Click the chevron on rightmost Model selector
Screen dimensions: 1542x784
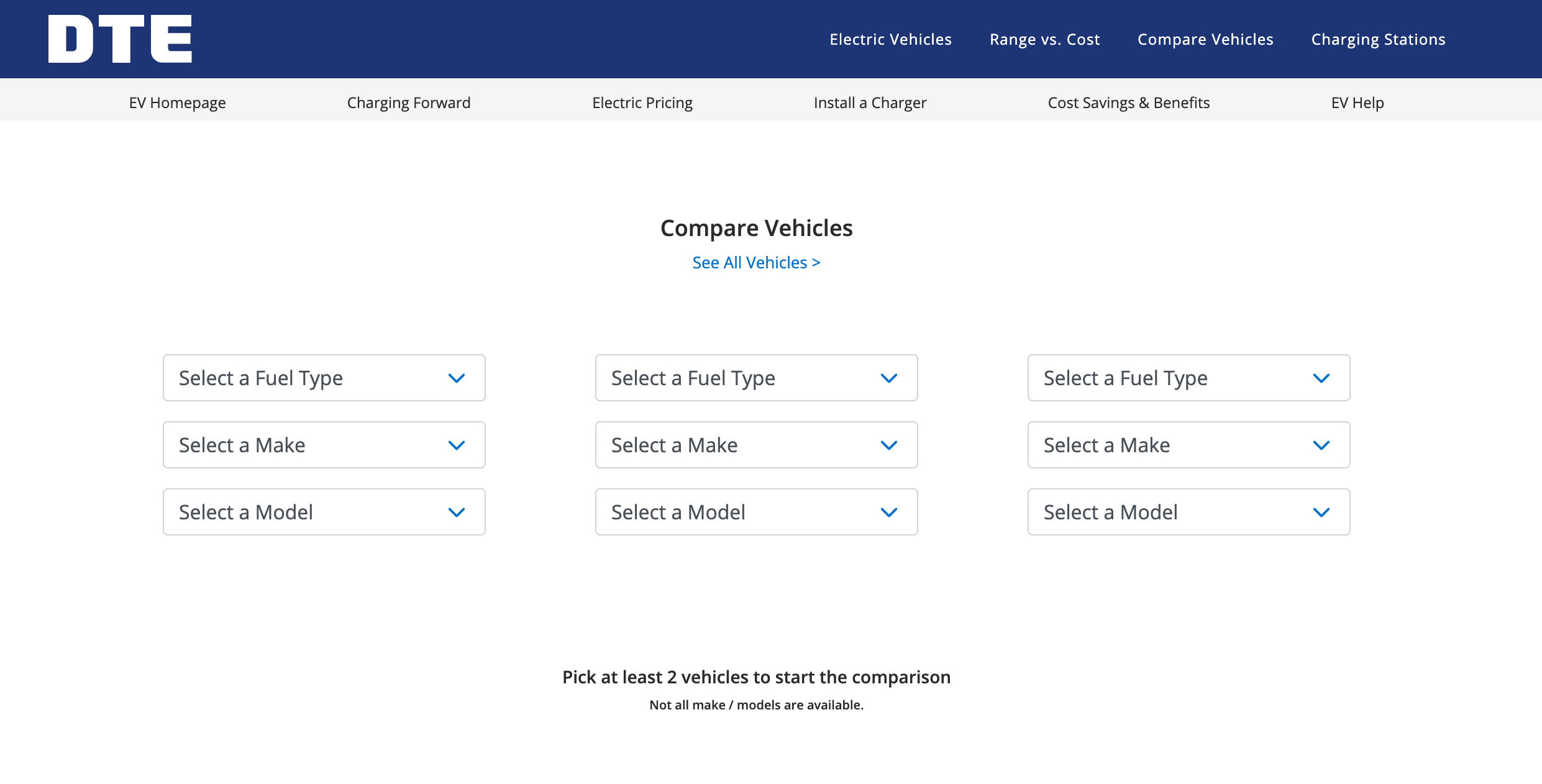[x=1321, y=511]
